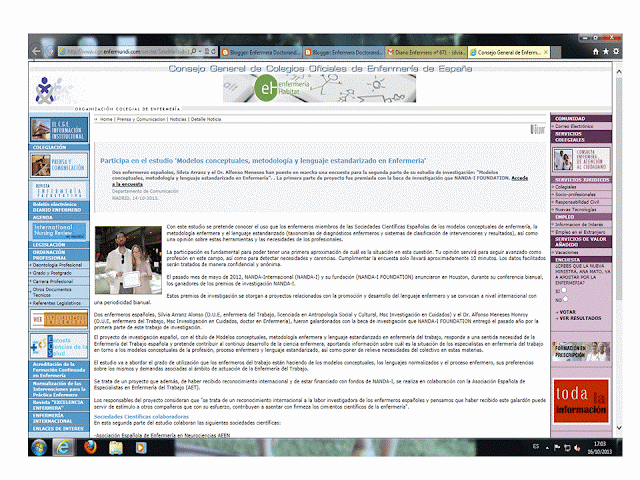The height and width of the screenshot is (480, 640).
Task: Open Deontología Profesional link
Action: click(58, 265)
